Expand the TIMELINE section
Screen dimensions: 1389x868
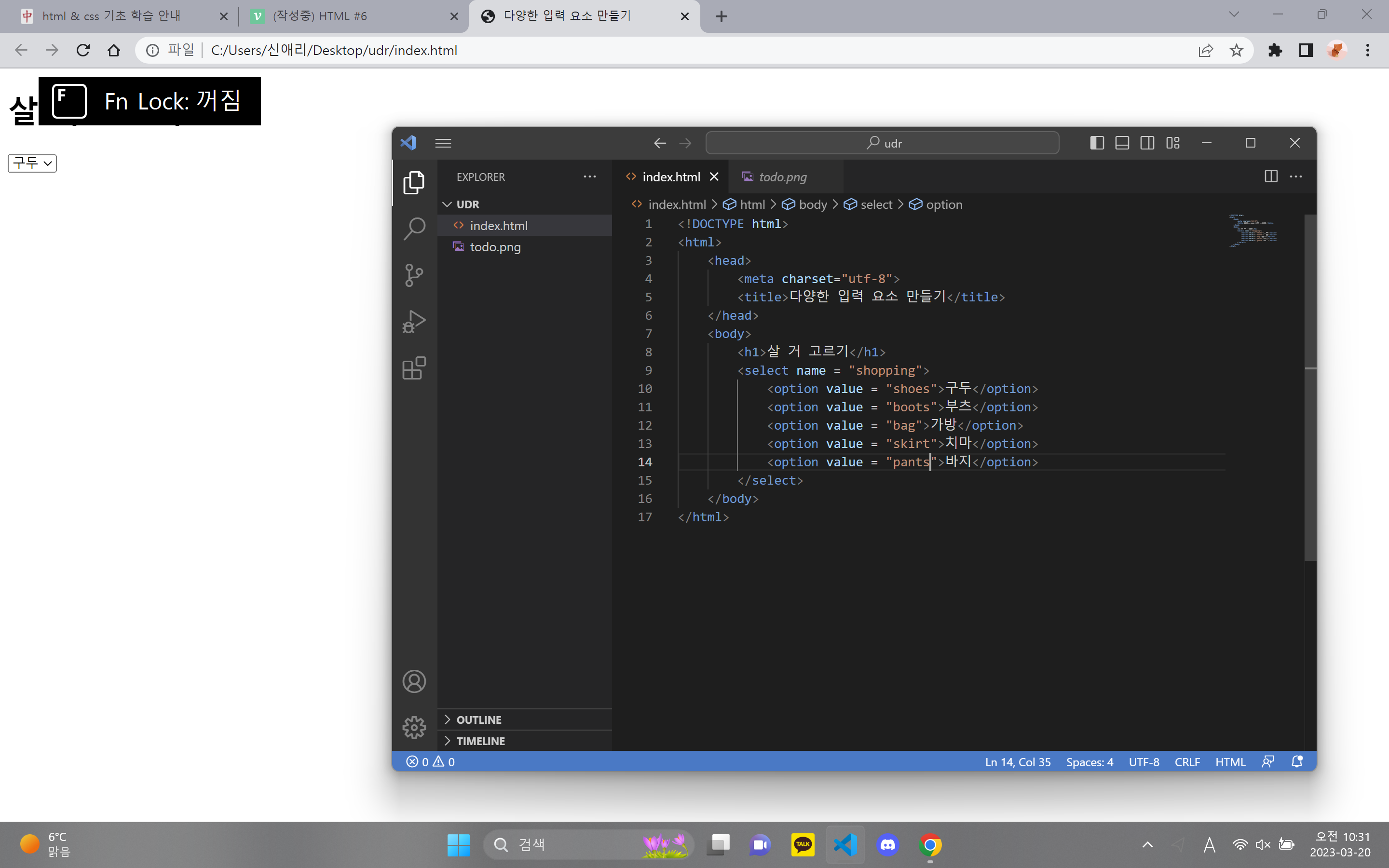(x=480, y=741)
